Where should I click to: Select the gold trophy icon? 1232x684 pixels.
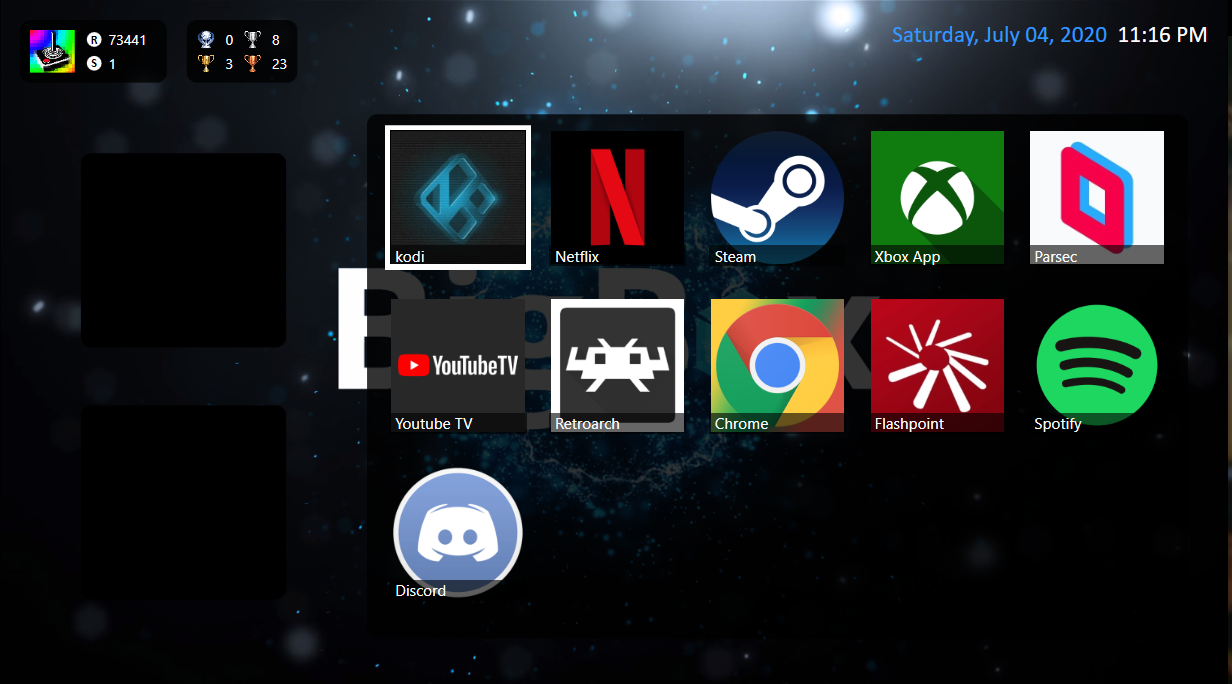pyautogui.click(x=205, y=64)
